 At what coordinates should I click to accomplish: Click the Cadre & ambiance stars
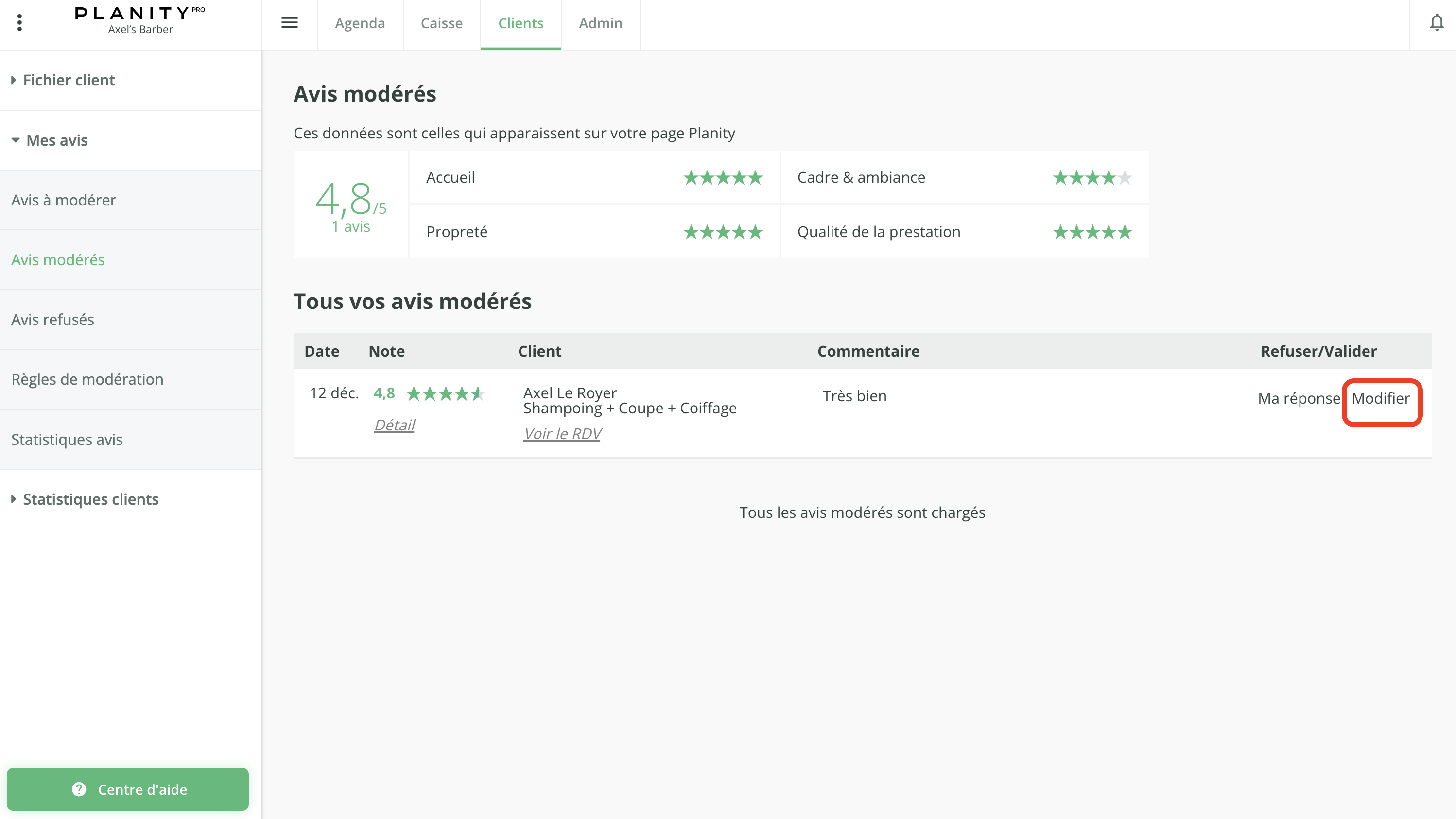pyautogui.click(x=1092, y=178)
